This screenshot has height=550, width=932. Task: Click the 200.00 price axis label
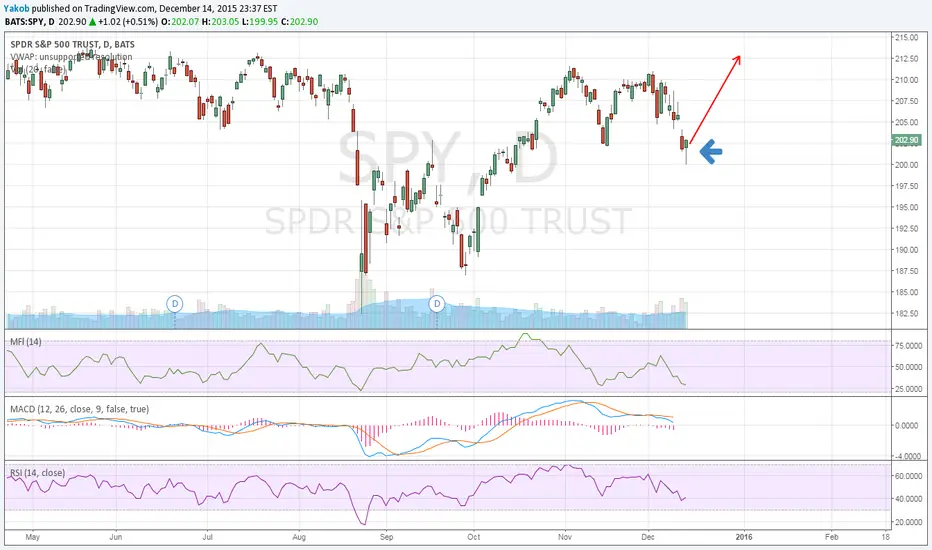click(907, 165)
